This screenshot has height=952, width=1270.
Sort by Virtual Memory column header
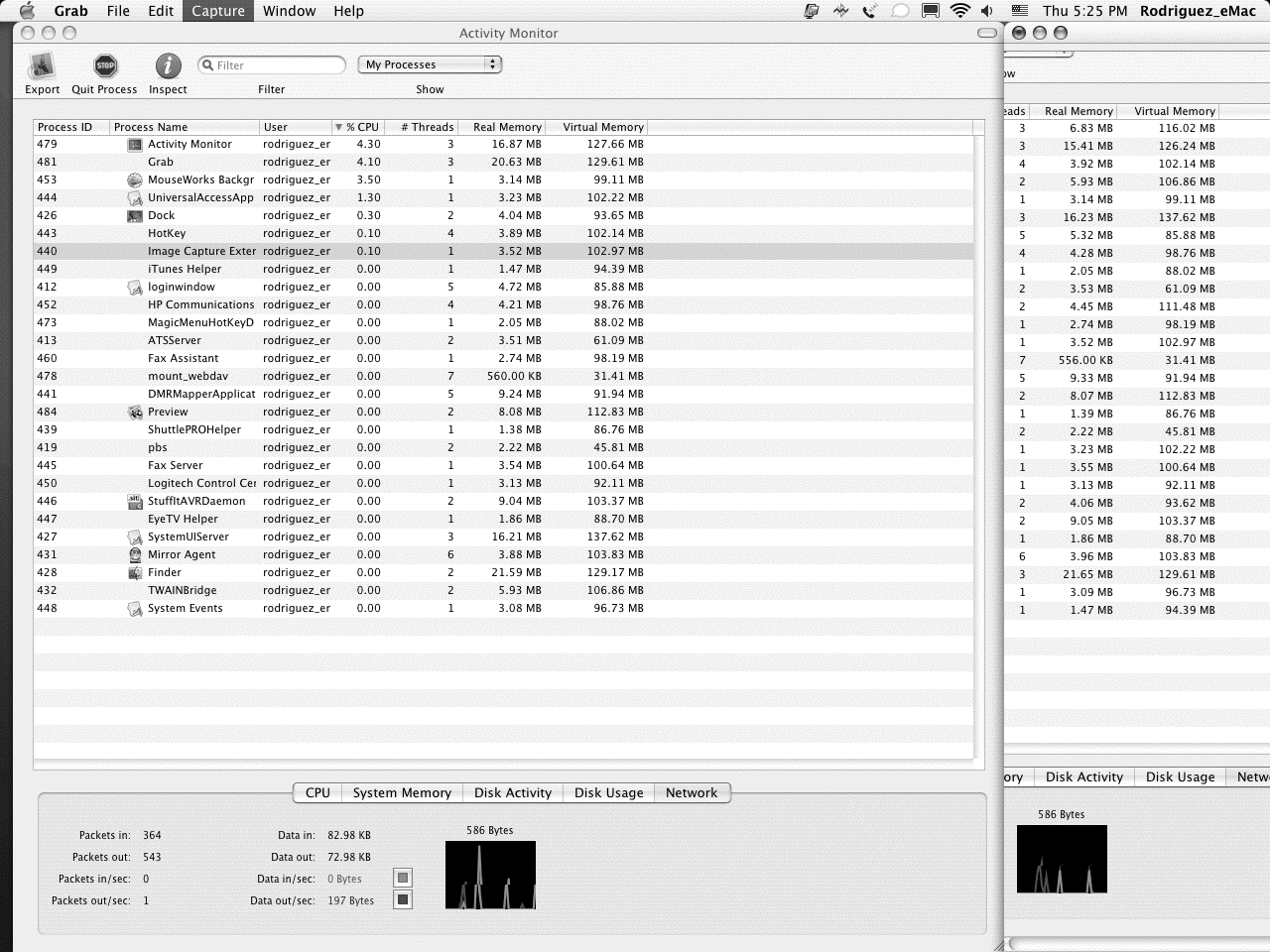597,127
